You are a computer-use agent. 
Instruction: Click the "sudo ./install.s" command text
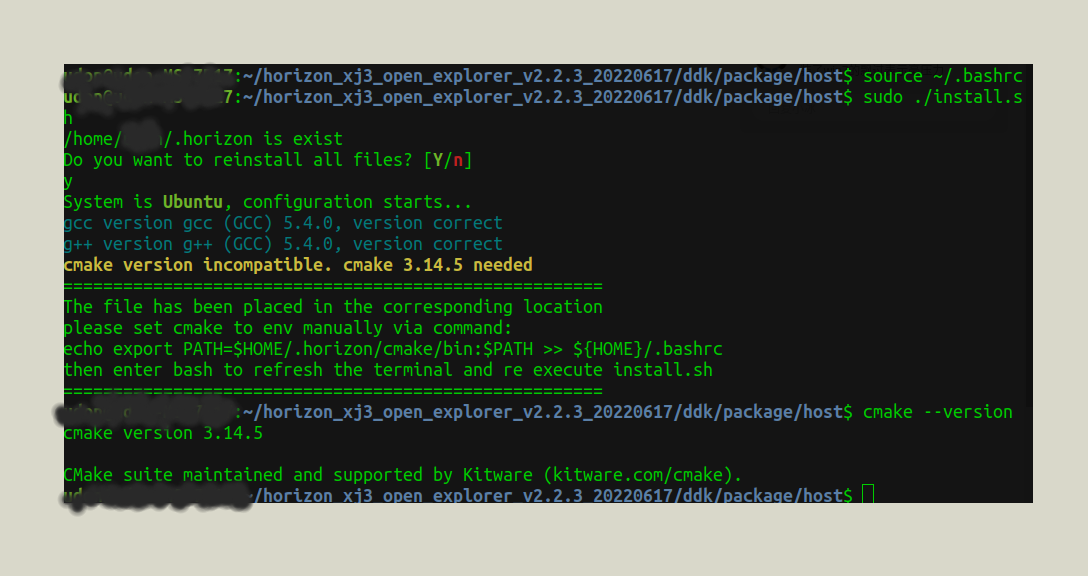942,97
